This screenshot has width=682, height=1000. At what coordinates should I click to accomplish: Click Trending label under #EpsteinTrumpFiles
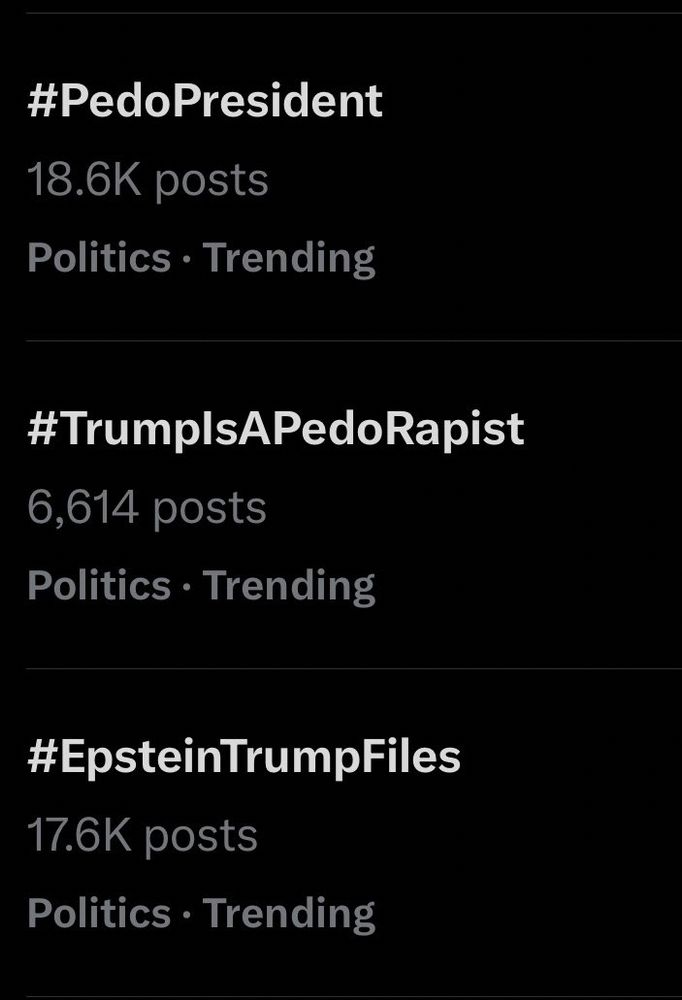point(289,914)
